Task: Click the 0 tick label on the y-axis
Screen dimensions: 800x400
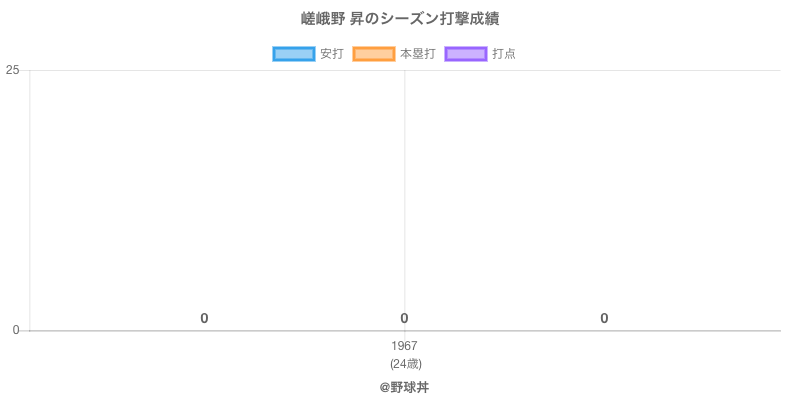Action: [16, 330]
